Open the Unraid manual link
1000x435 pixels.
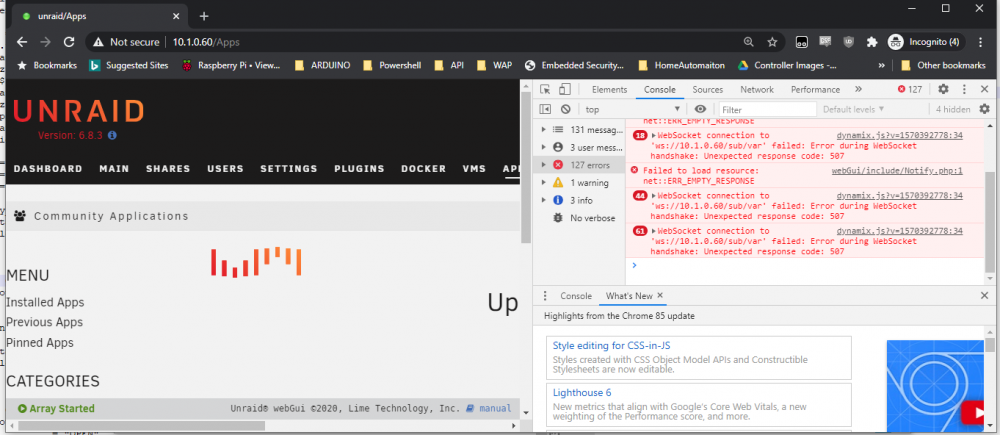pos(489,408)
